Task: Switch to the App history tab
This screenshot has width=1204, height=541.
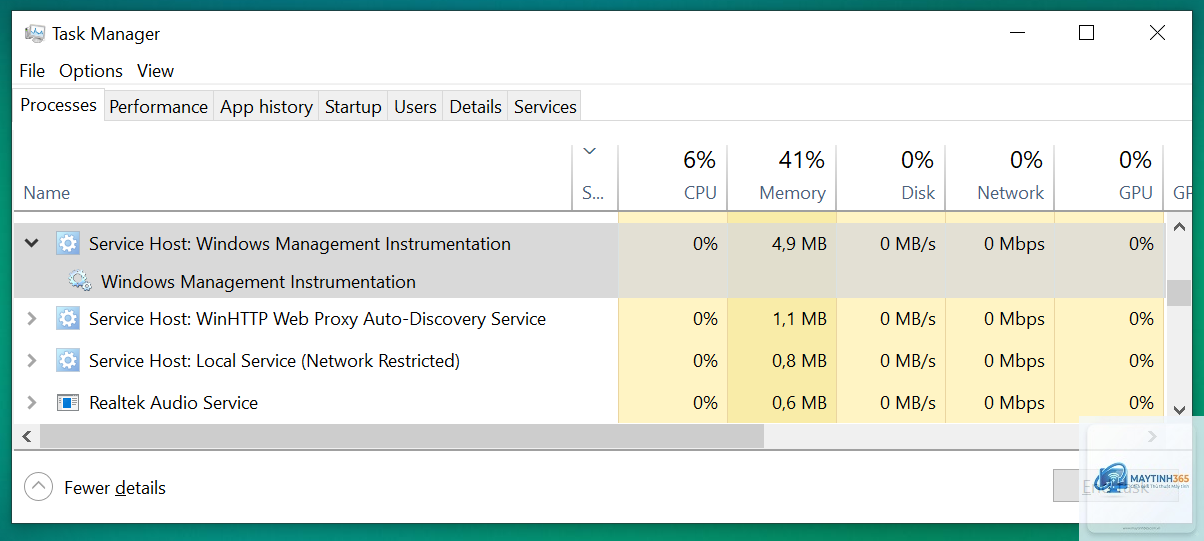Action: tap(266, 107)
